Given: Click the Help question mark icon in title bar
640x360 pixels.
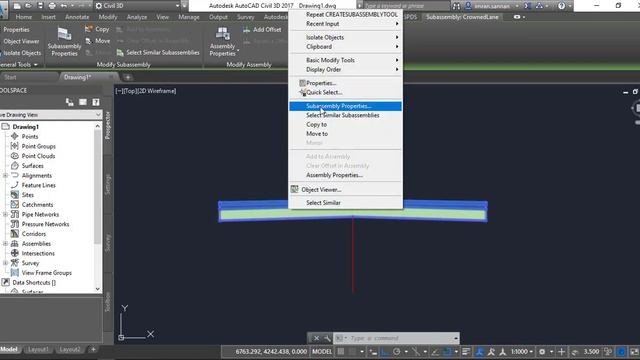Looking at the screenshot, I should click(562, 6).
